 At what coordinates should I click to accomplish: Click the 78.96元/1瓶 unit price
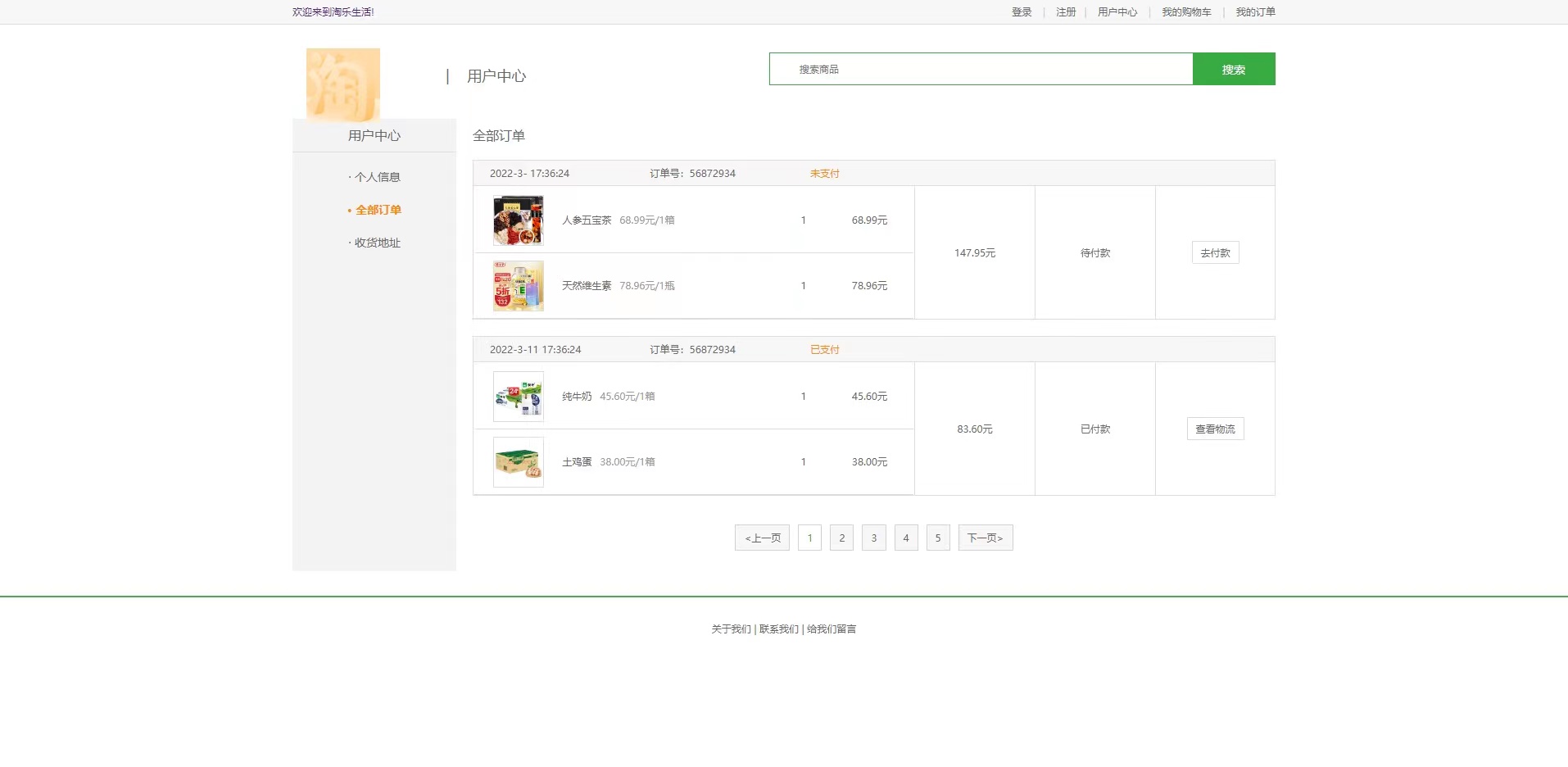pyautogui.click(x=647, y=286)
